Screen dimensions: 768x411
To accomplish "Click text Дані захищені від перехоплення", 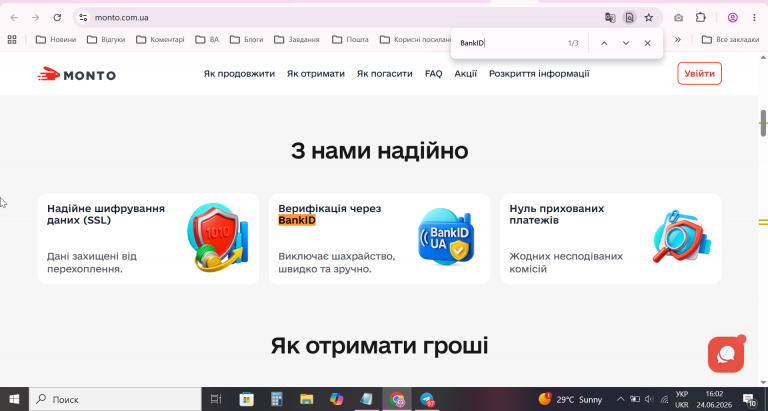I will click(x=92, y=263).
